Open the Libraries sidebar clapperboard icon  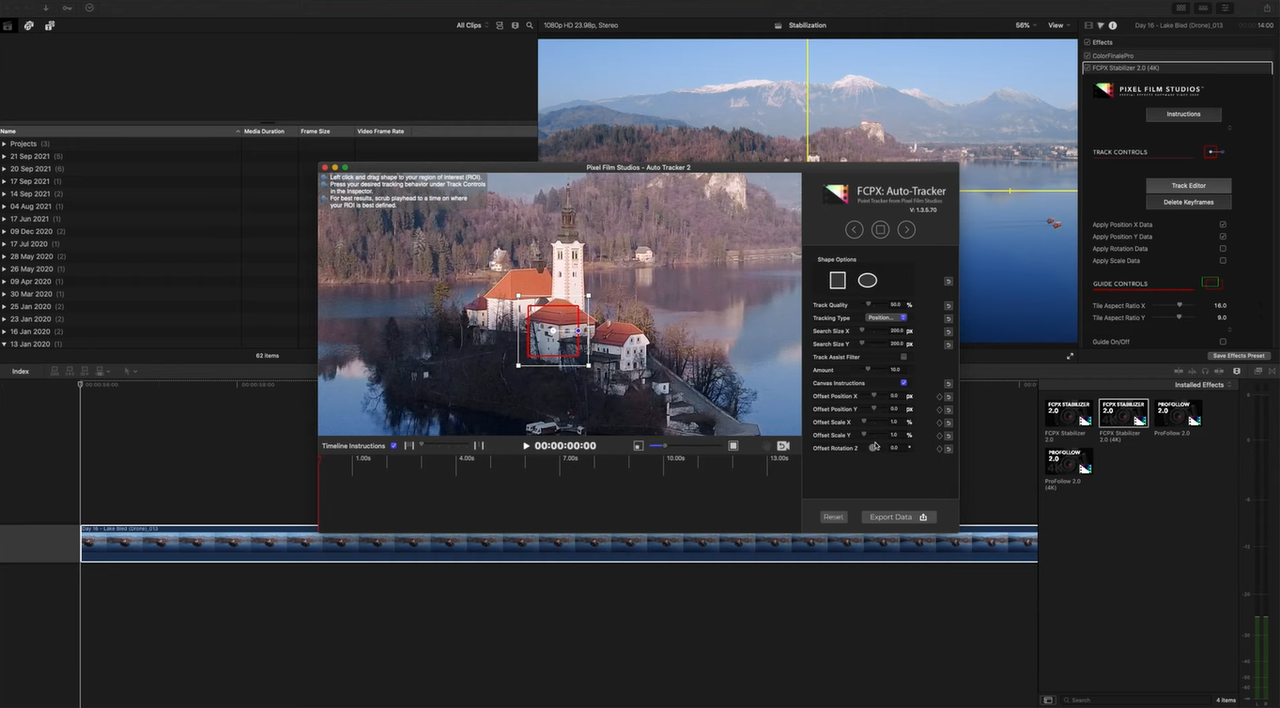pos(8,25)
